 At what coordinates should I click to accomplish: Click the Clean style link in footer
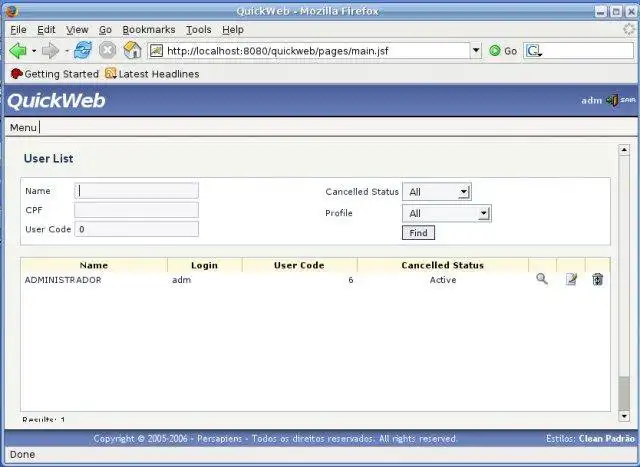tap(591, 439)
